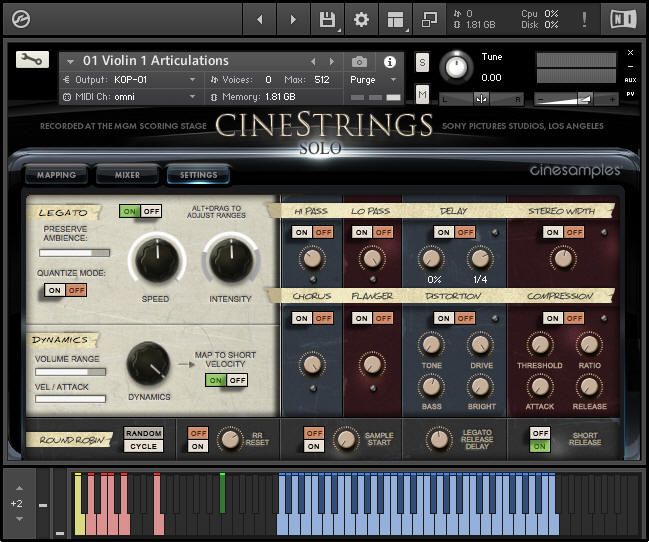Click the Compression Threshold knob
Viewport: 649px width, 542px height.
[x=540, y=344]
